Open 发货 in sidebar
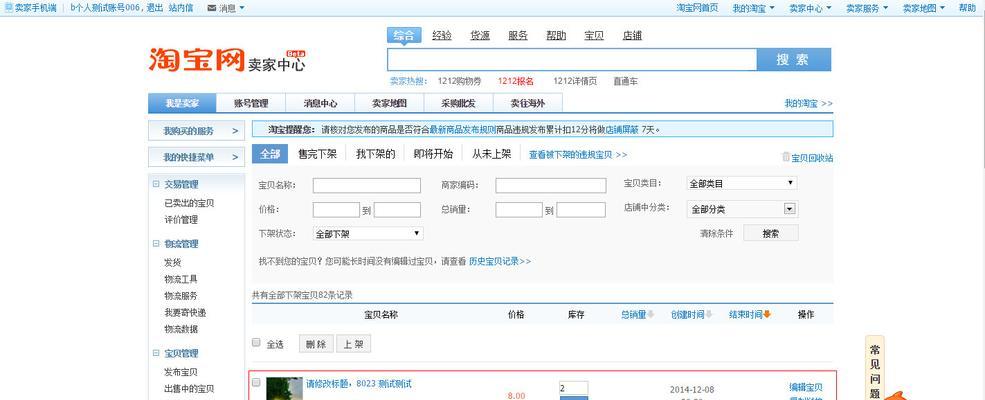Screen dimensions: 985x400 (173, 262)
